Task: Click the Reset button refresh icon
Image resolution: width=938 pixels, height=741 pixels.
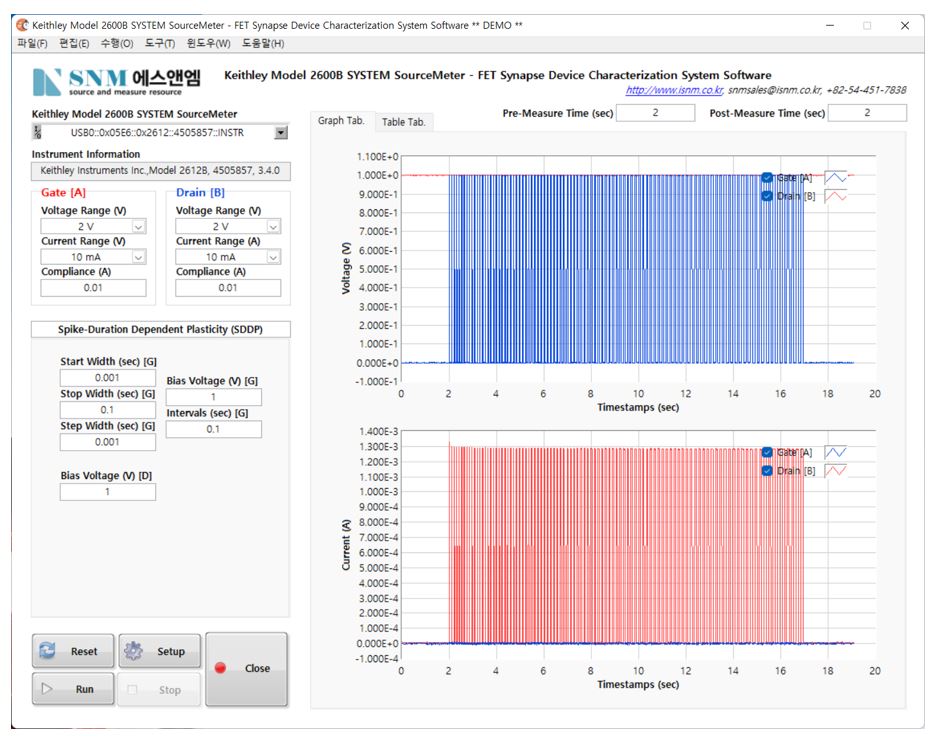Action: 48,651
